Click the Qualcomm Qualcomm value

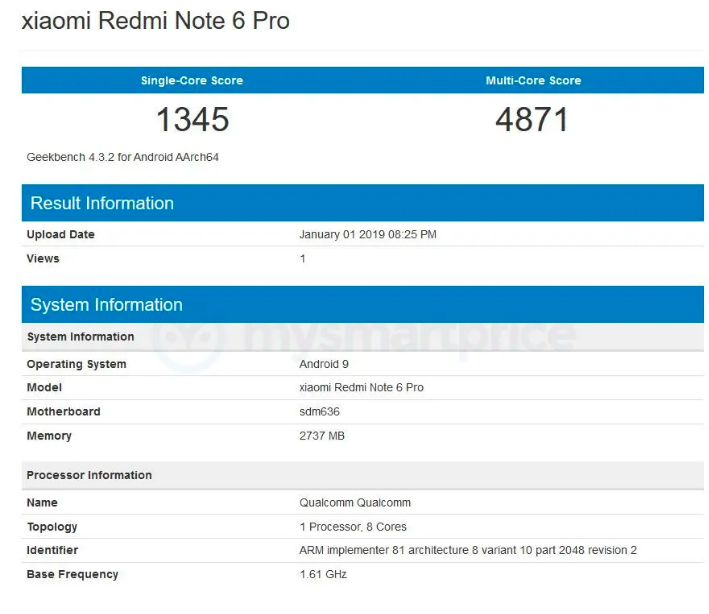(355, 503)
